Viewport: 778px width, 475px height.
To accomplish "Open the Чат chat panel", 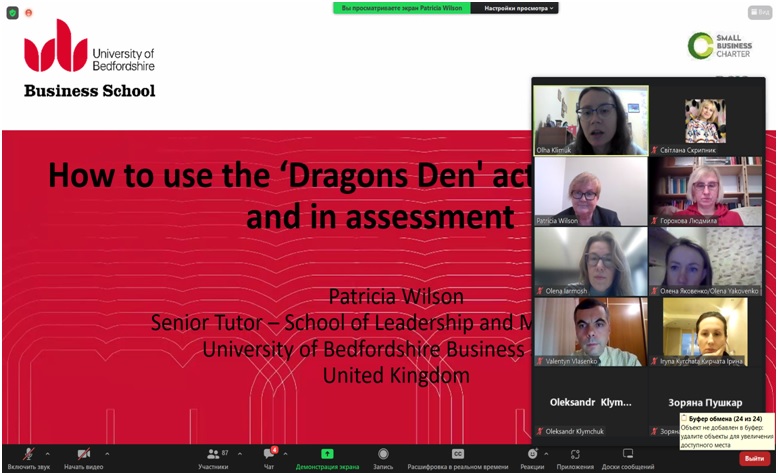I will click(x=269, y=458).
